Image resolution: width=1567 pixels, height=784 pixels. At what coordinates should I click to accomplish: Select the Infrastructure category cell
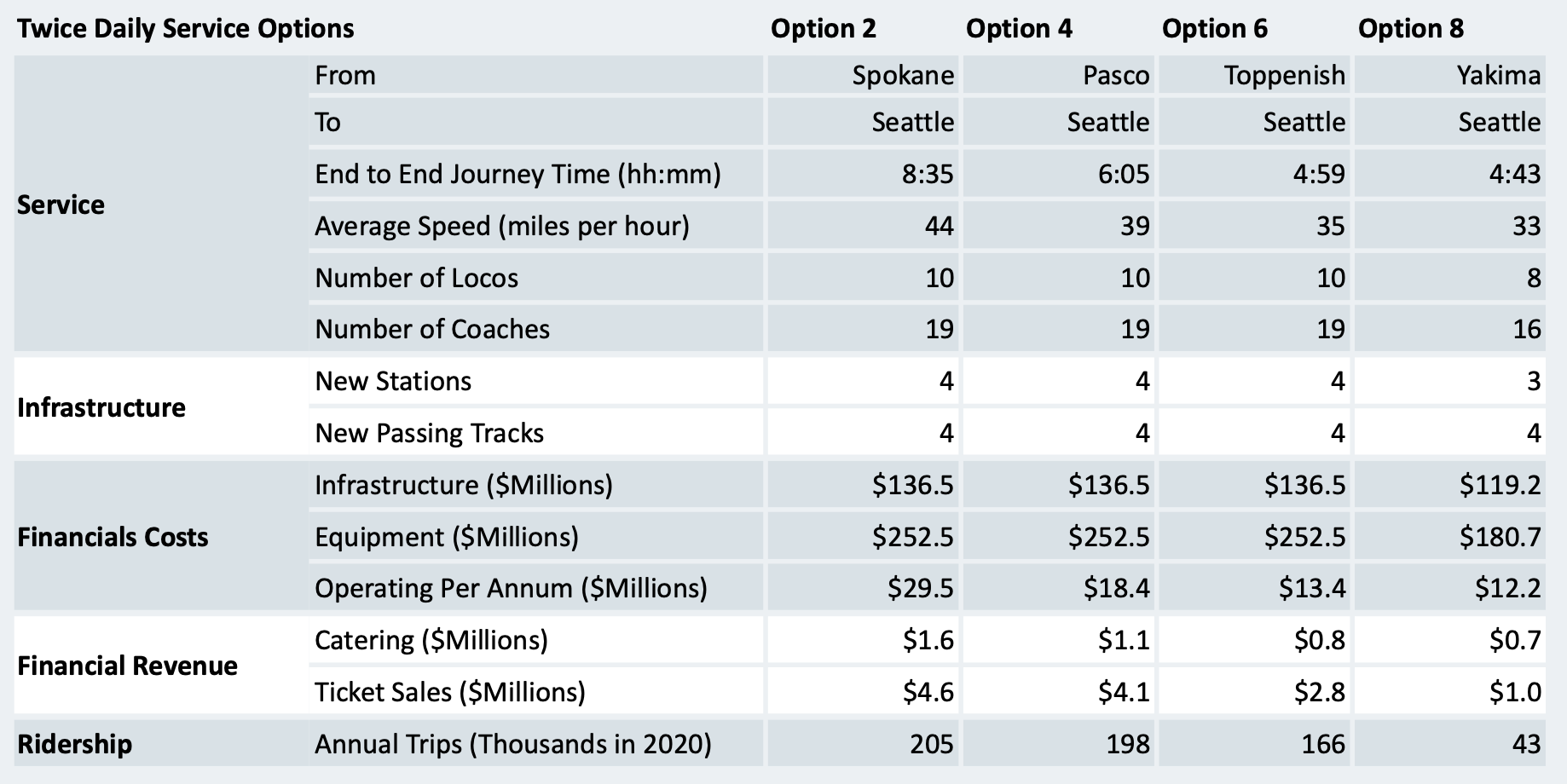click(101, 407)
